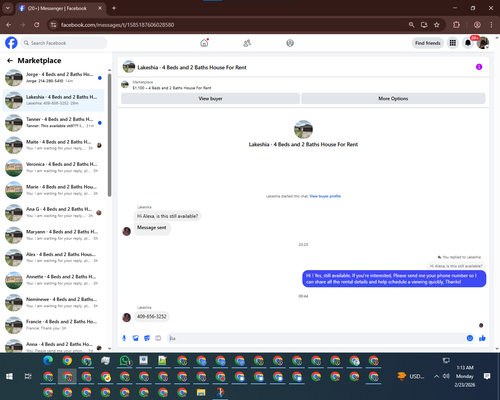The image size is (500, 400).
Task: Select Lakeshia's conversation in the list
Action: pos(53,100)
